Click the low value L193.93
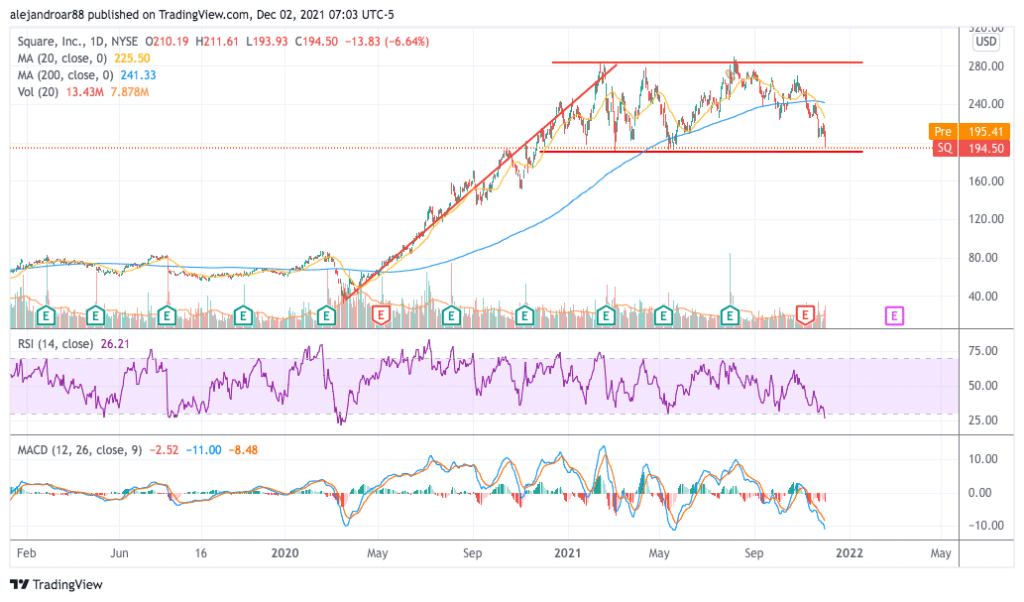This screenshot has width=1024, height=602. tap(267, 41)
